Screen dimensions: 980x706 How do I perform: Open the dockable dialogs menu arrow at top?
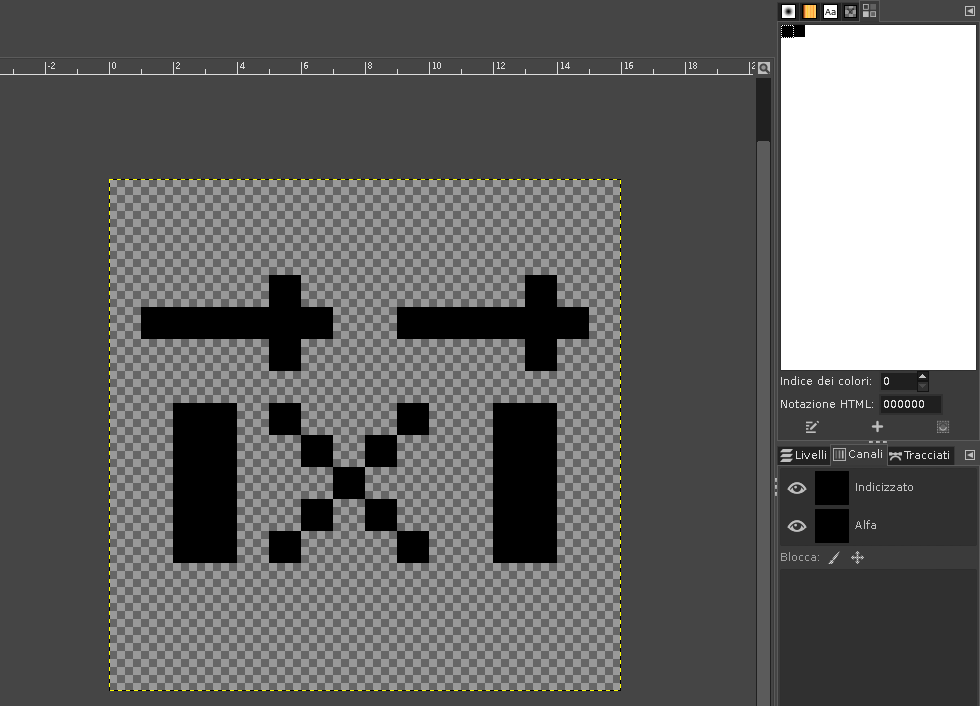pos(968,11)
